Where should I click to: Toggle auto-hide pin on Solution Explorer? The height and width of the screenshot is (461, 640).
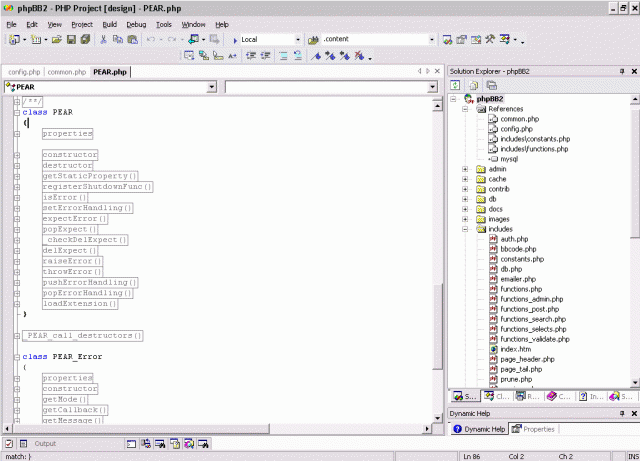coord(622,71)
